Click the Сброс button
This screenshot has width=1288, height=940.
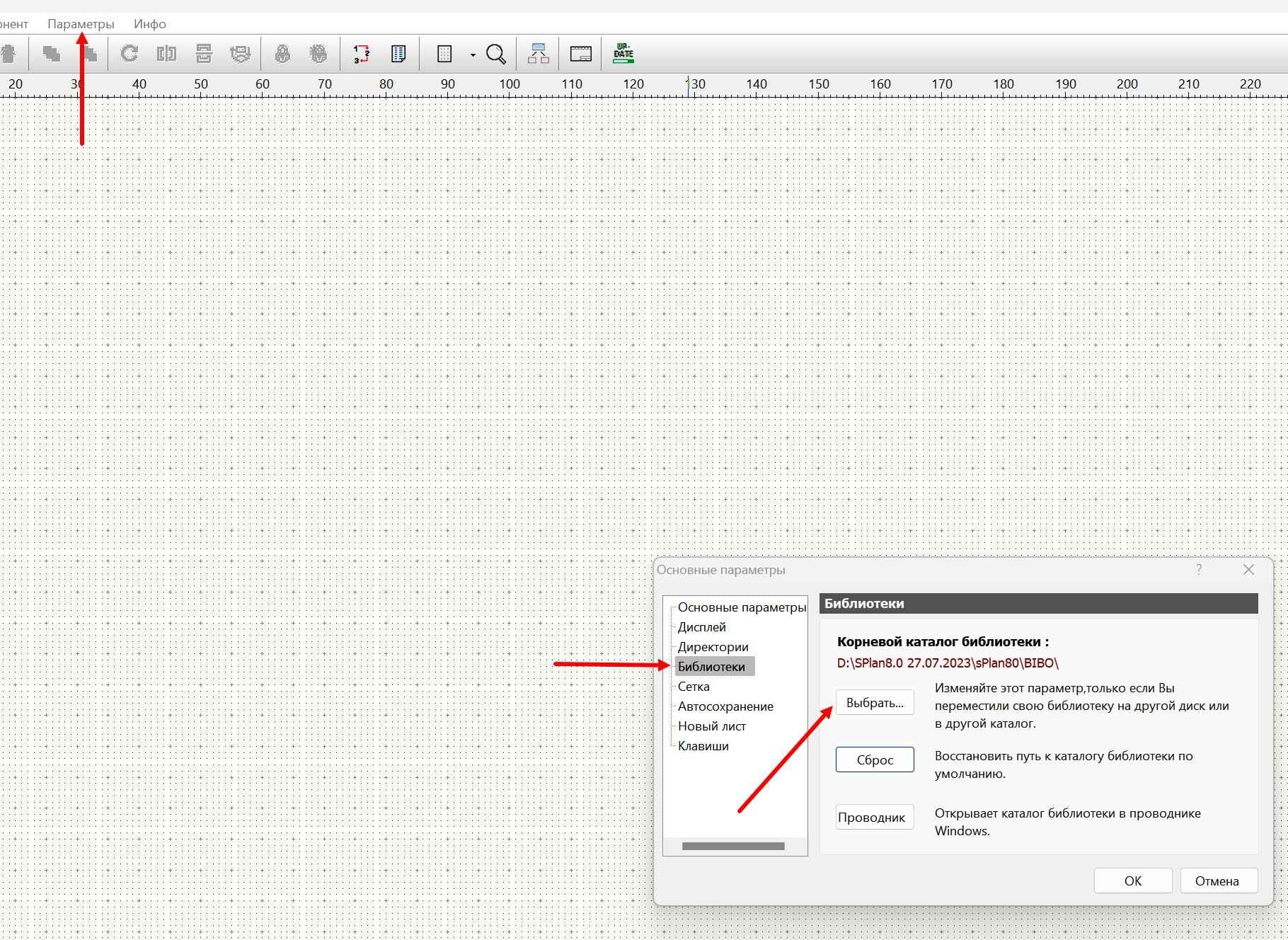(x=875, y=760)
